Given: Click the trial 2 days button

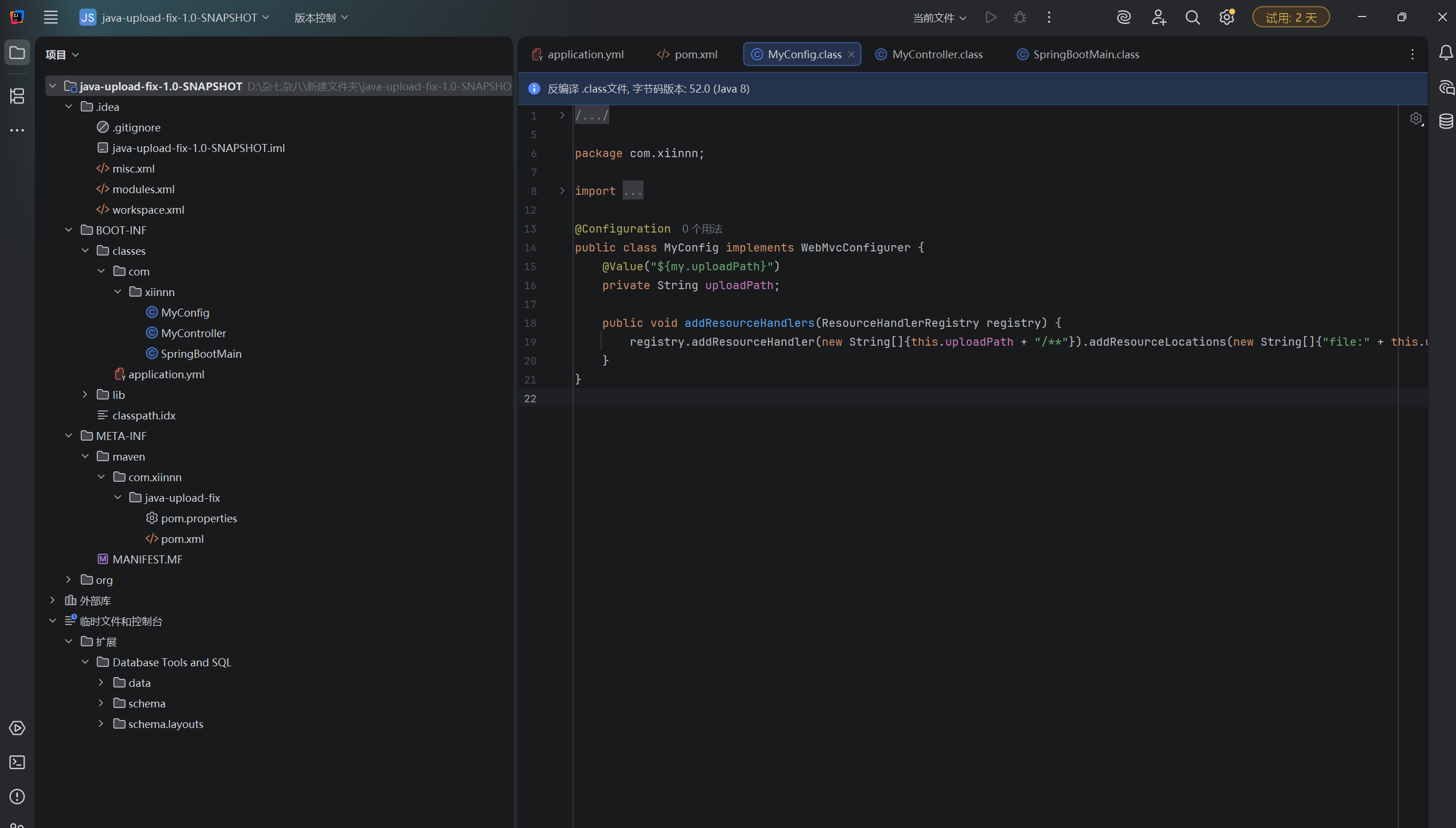Looking at the screenshot, I should pyautogui.click(x=1290, y=18).
